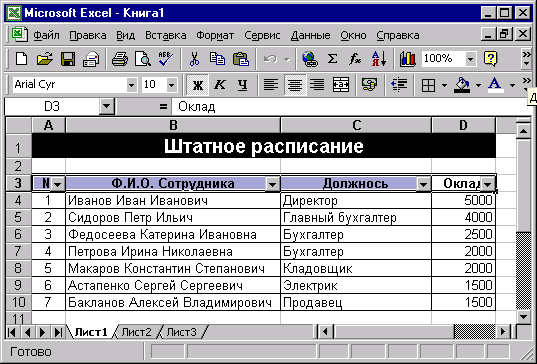
Task: Undo the last action arrow icon
Action: (x=270, y=59)
